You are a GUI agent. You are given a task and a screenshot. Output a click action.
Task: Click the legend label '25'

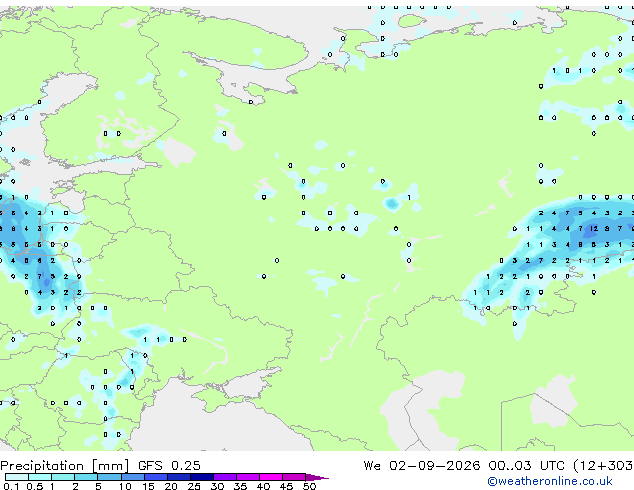pyautogui.click(x=194, y=486)
